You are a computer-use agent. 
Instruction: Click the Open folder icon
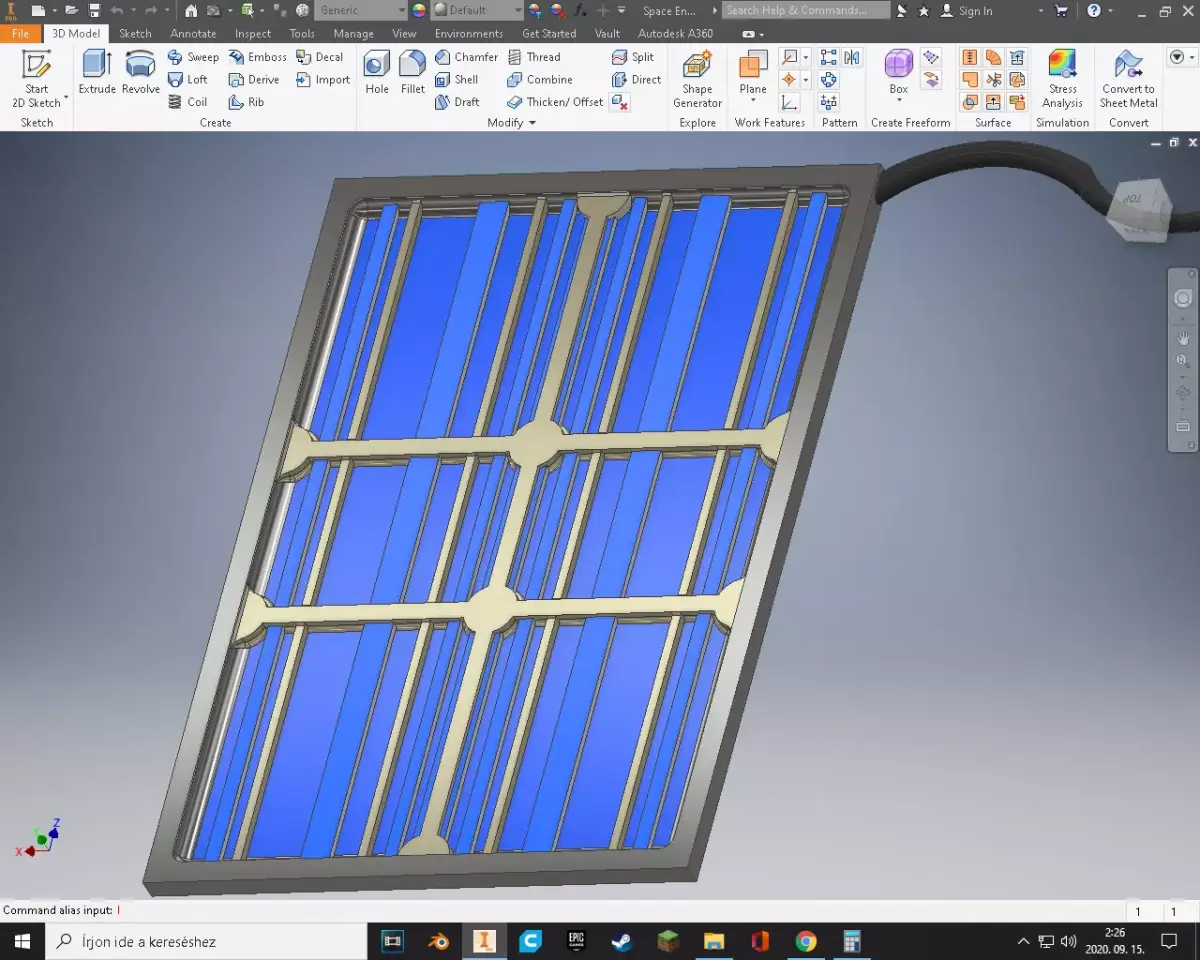pyautogui.click(x=71, y=10)
